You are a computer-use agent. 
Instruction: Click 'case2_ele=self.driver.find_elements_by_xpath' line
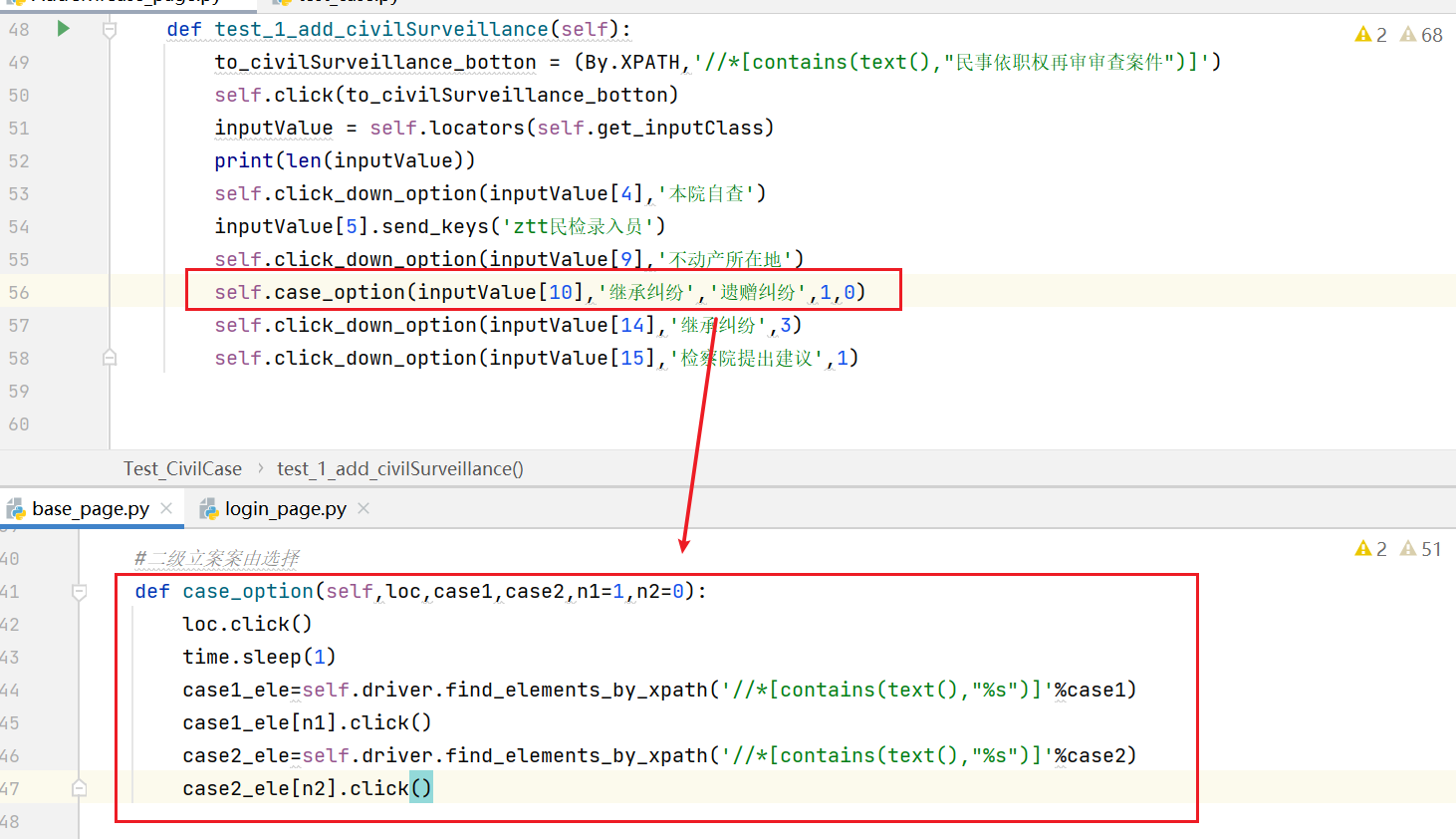(x=659, y=755)
